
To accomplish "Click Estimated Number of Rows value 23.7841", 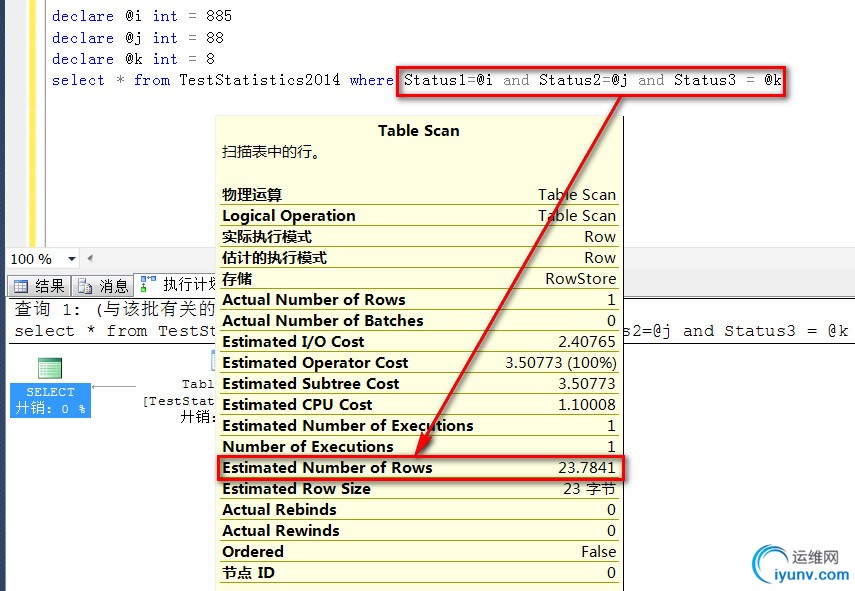I will point(587,468).
